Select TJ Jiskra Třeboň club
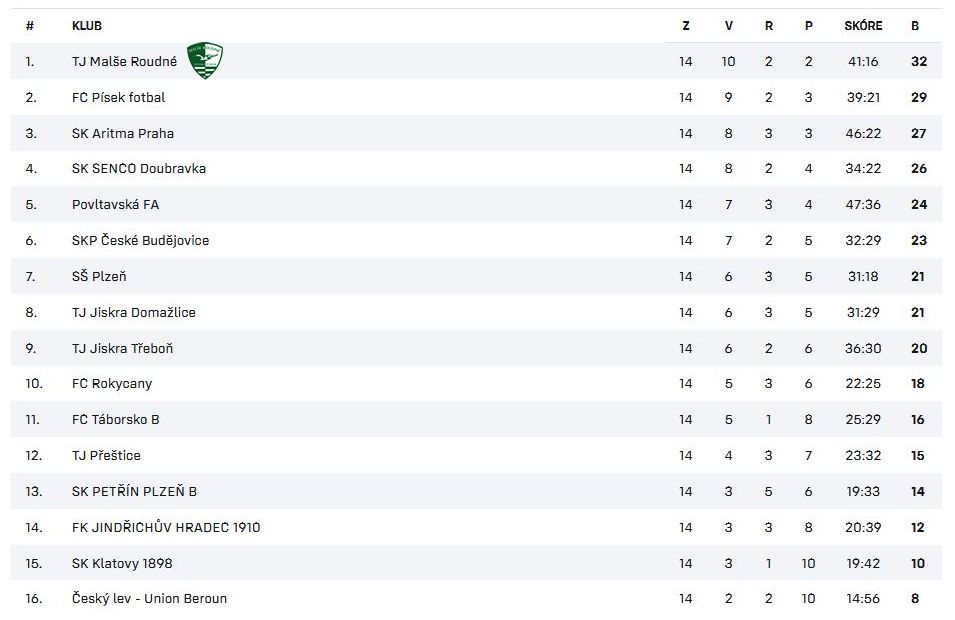 click(x=122, y=349)
